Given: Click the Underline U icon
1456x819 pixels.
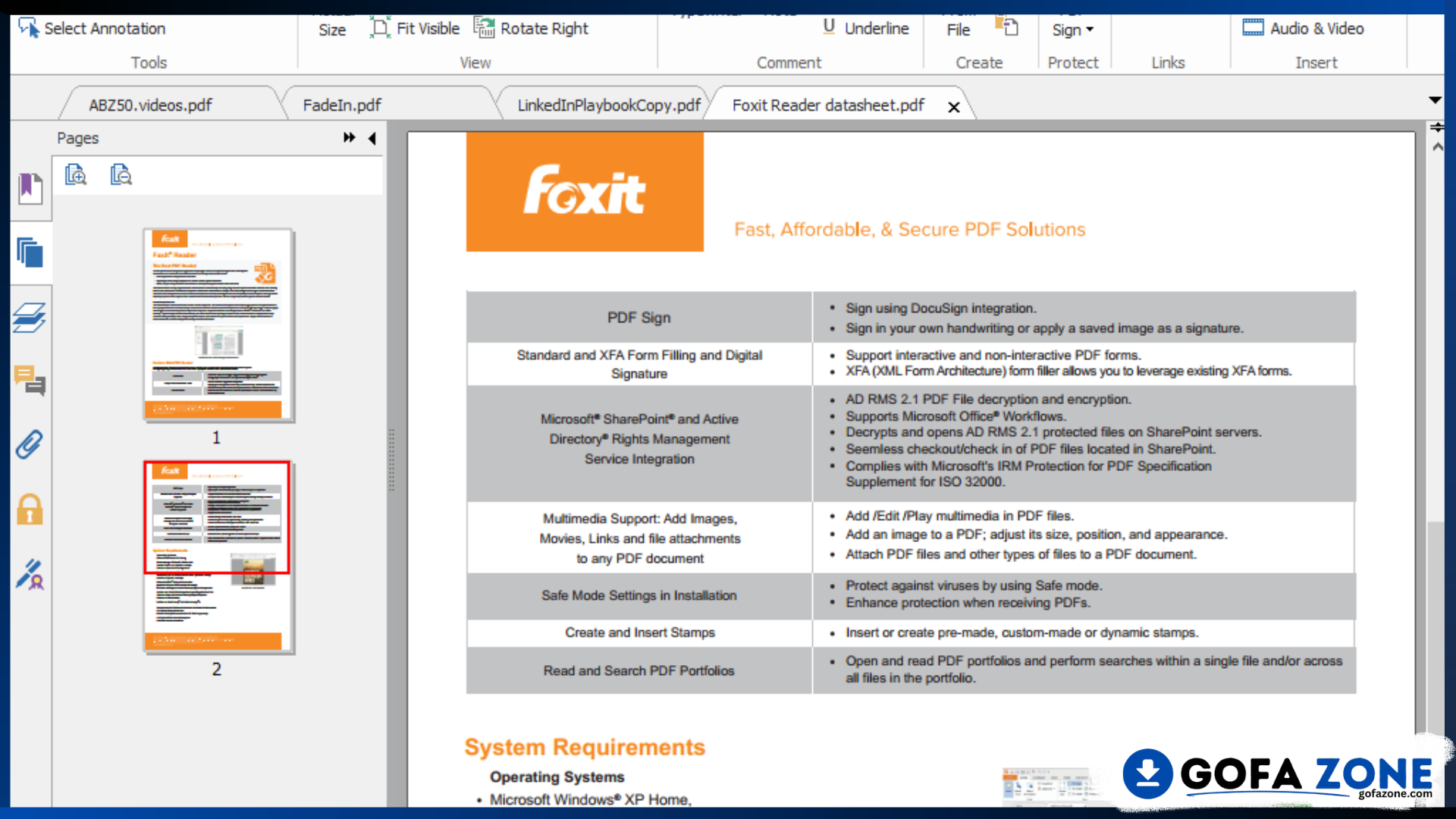Looking at the screenshot, I should (829, 27).
